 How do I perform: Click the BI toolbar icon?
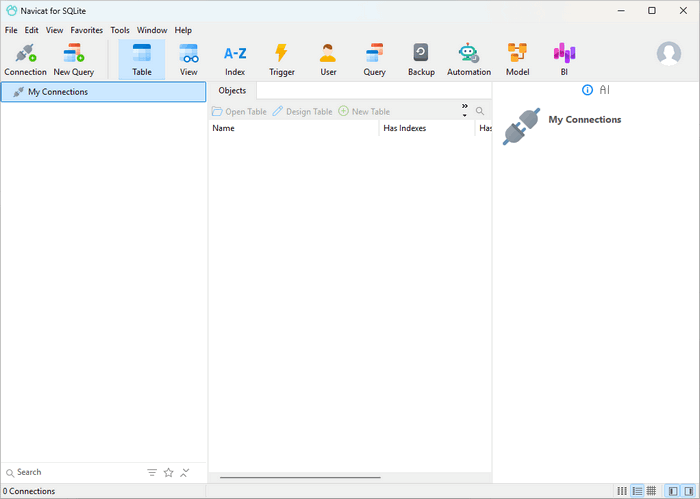[564, 59]
